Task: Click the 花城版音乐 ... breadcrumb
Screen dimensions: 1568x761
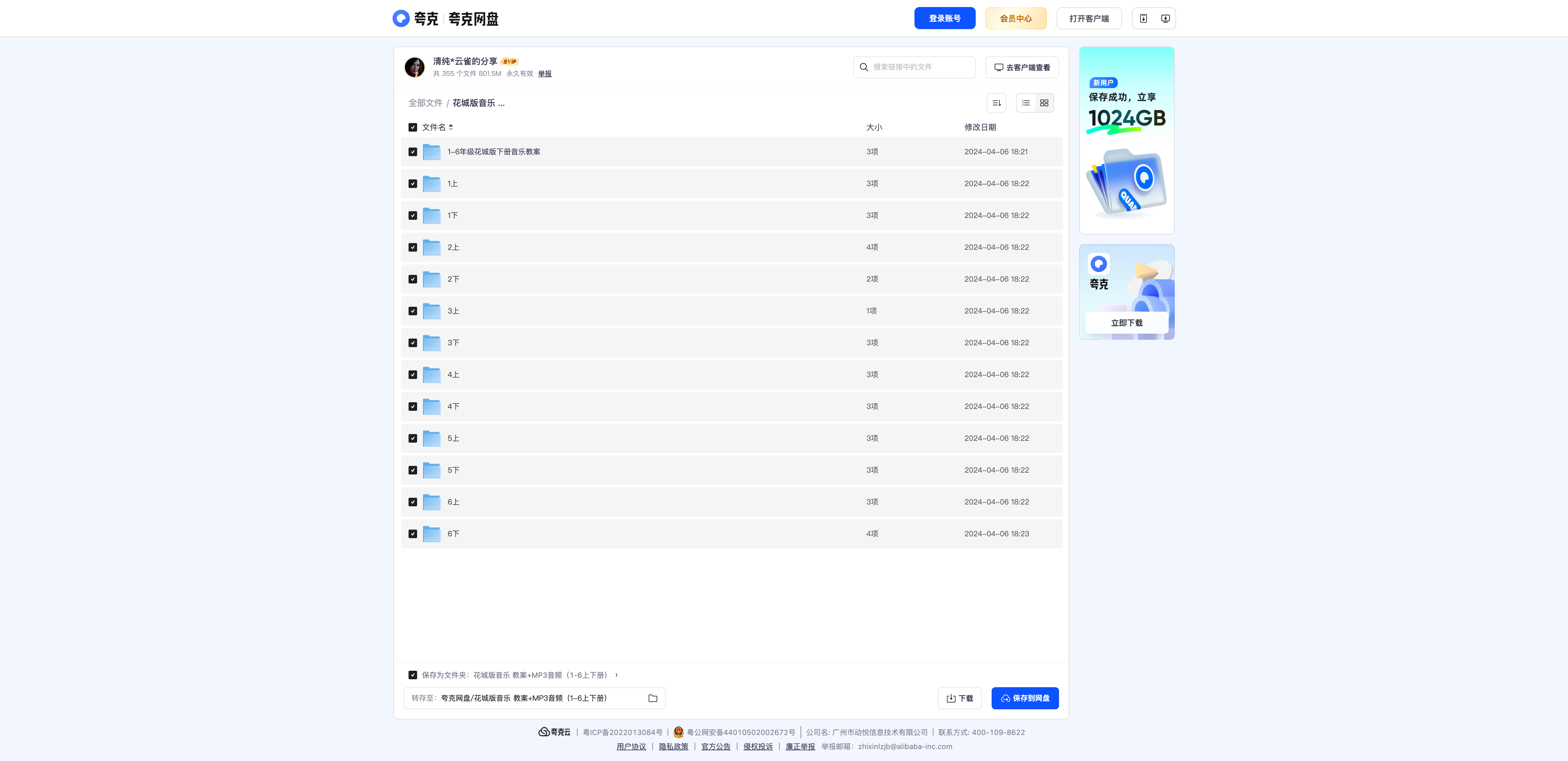Action: click(478, 103)
